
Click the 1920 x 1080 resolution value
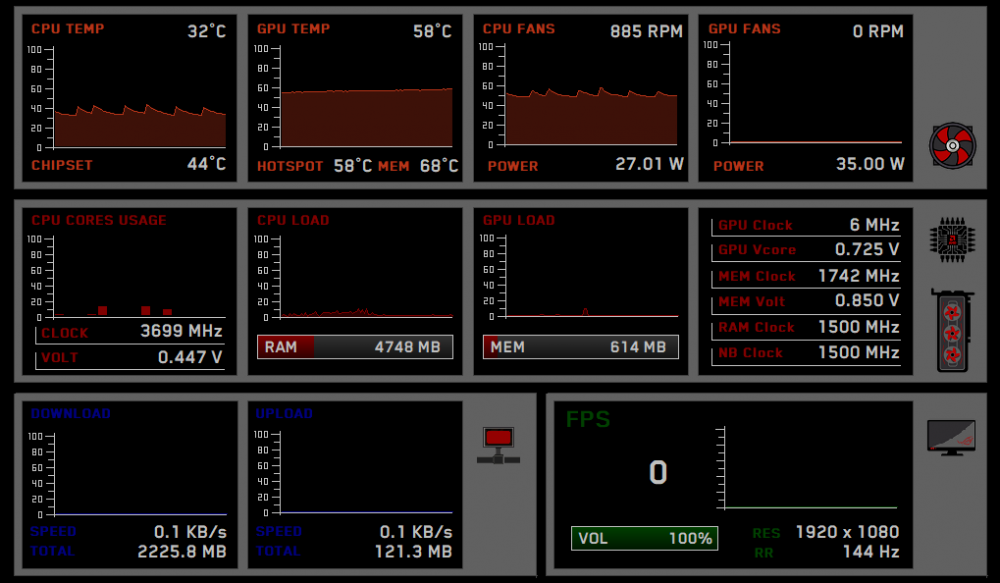coord(846,532)
